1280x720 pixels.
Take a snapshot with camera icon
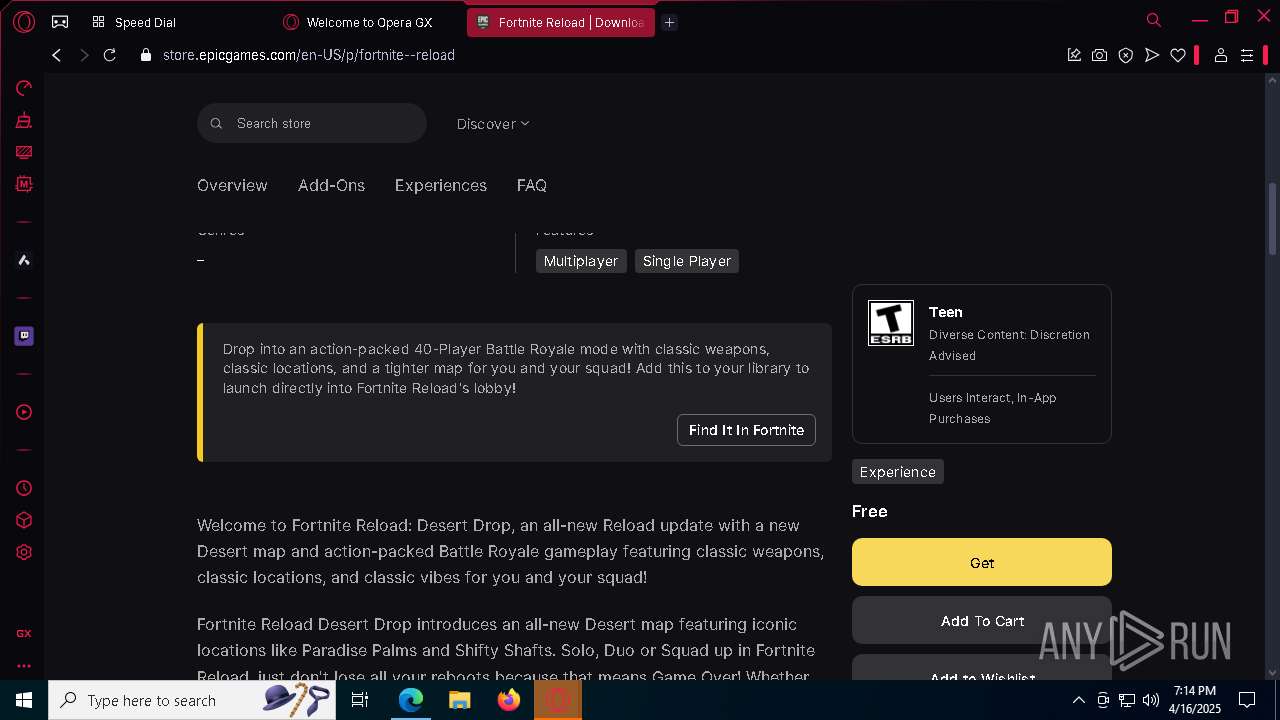click(1100, 55)
